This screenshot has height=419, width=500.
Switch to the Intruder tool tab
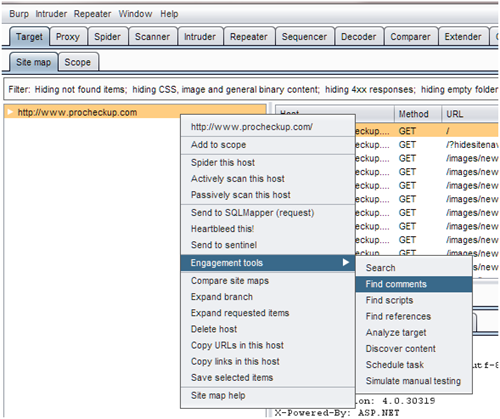point(200,37)
